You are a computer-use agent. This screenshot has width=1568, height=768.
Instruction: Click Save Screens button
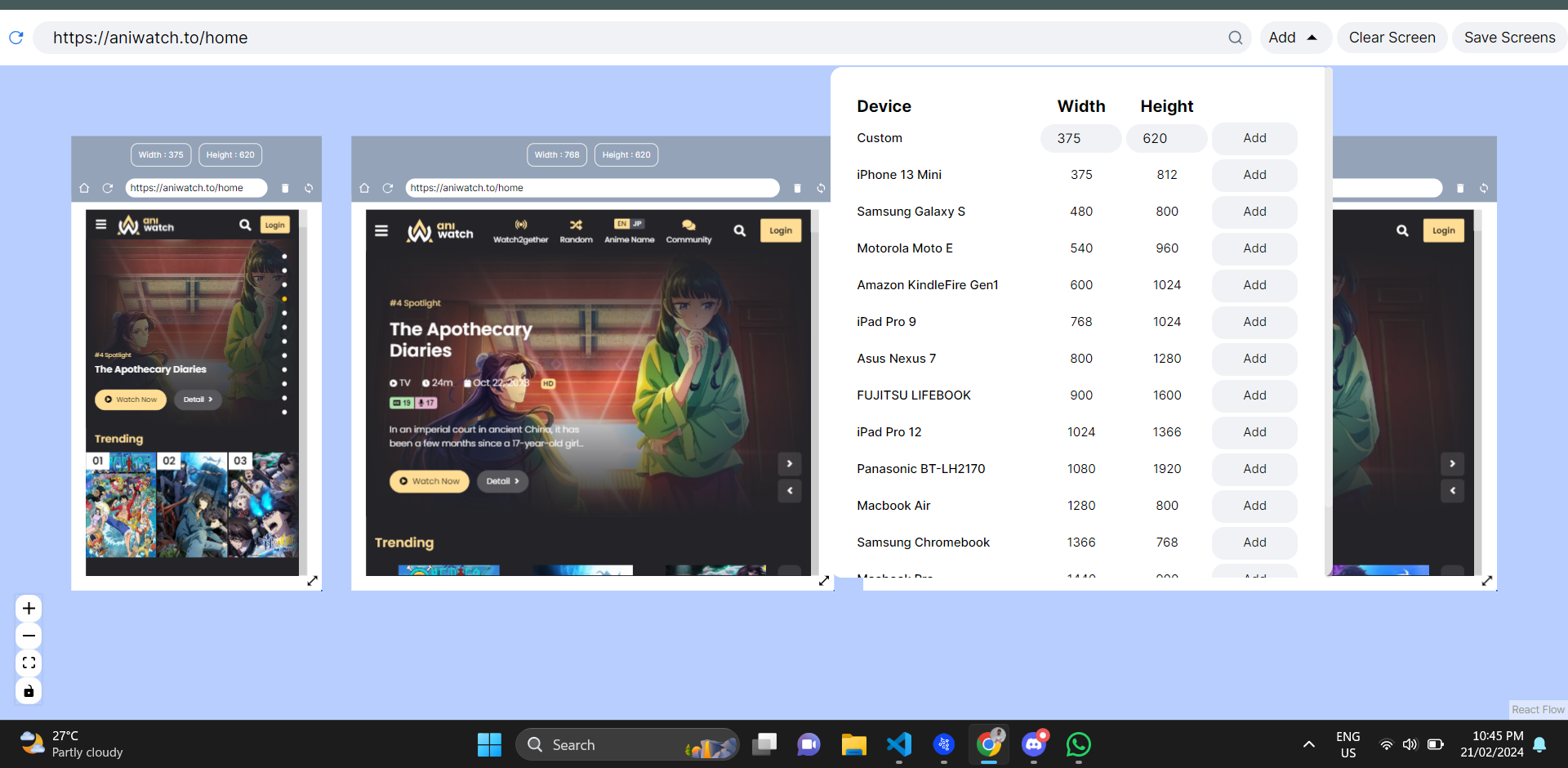(x=1509, y=38)
